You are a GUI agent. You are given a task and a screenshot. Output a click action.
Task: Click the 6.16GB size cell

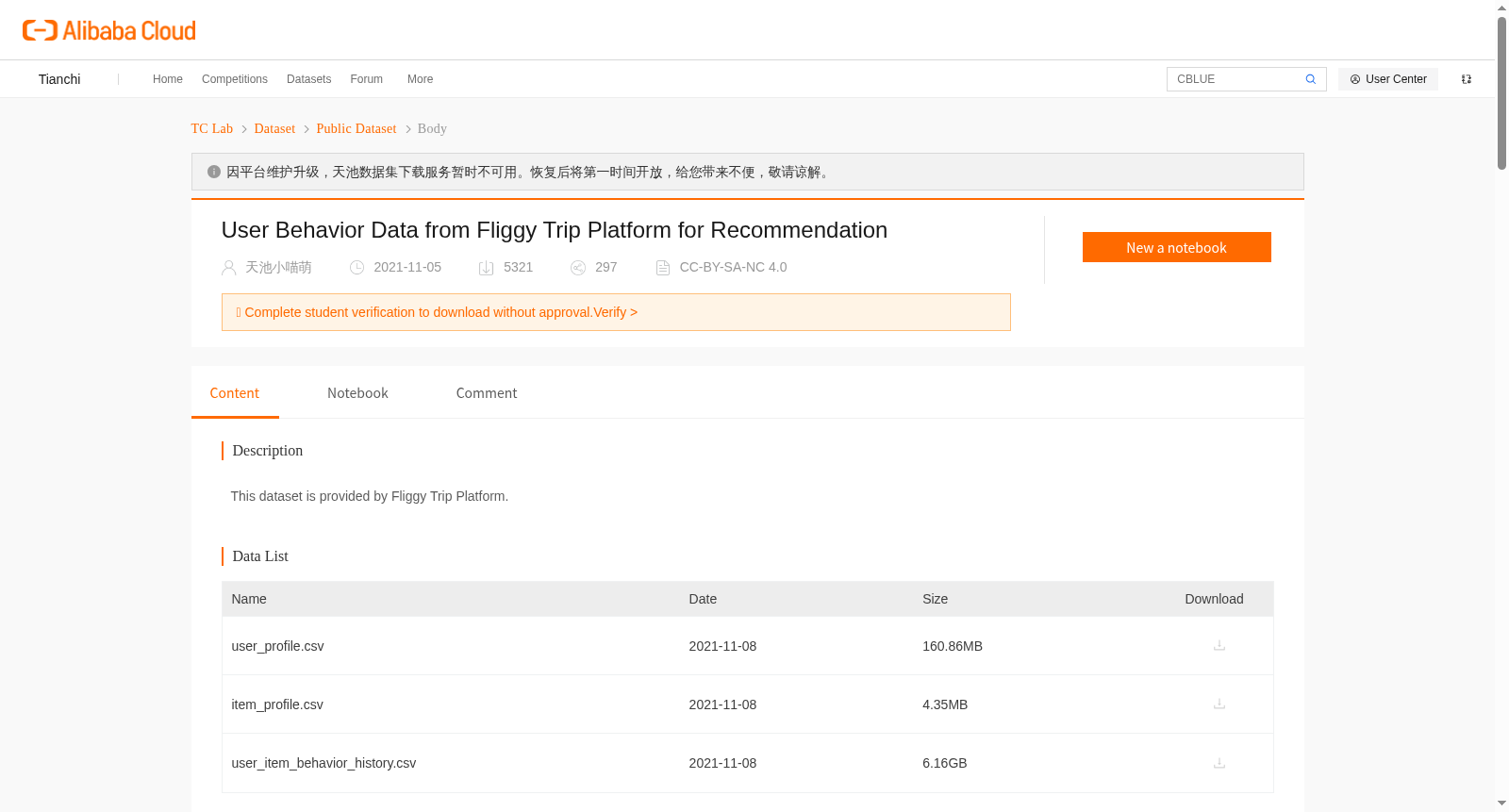click(945, 763)
